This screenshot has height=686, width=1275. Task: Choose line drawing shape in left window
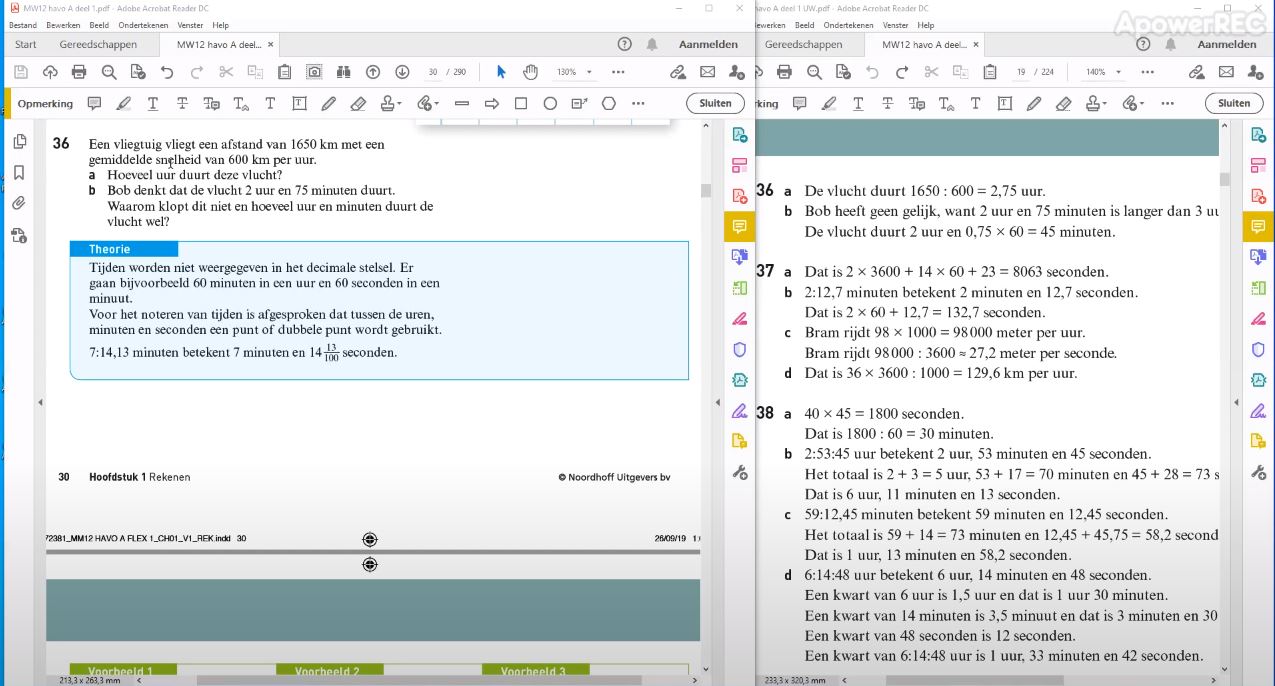461,103
